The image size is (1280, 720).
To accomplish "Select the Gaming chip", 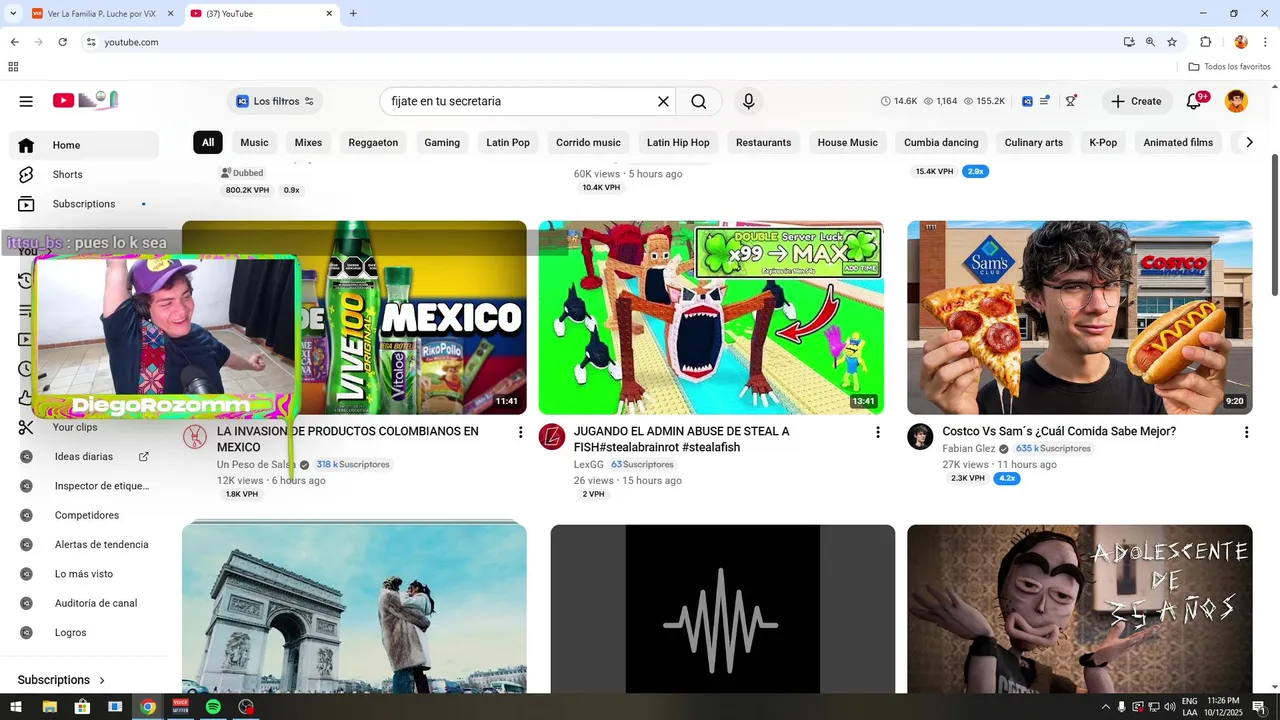I will point(442,142).
